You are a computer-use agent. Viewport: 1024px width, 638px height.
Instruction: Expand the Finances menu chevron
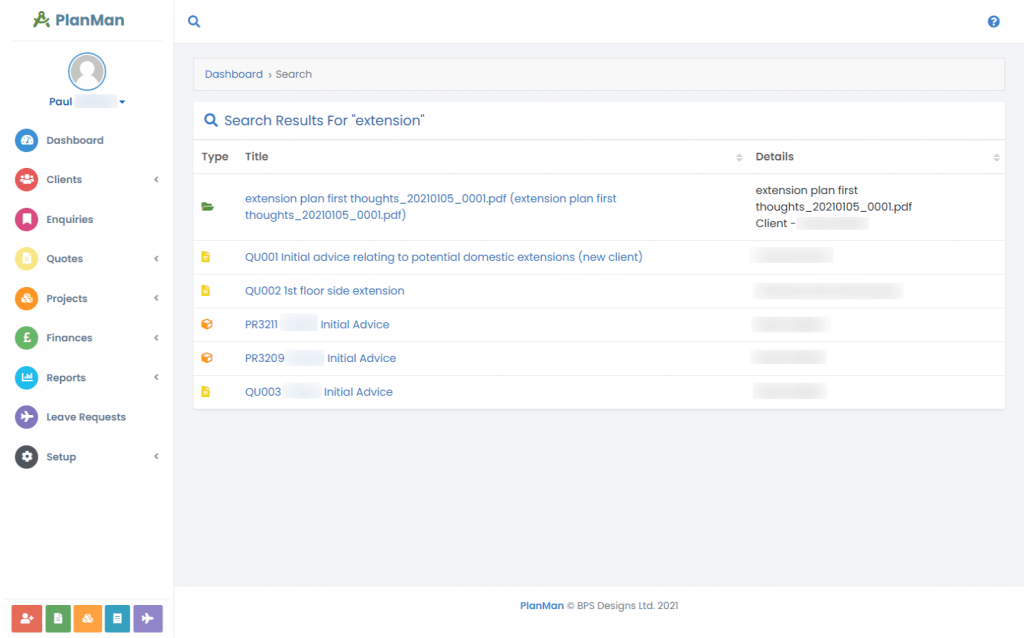156,338
